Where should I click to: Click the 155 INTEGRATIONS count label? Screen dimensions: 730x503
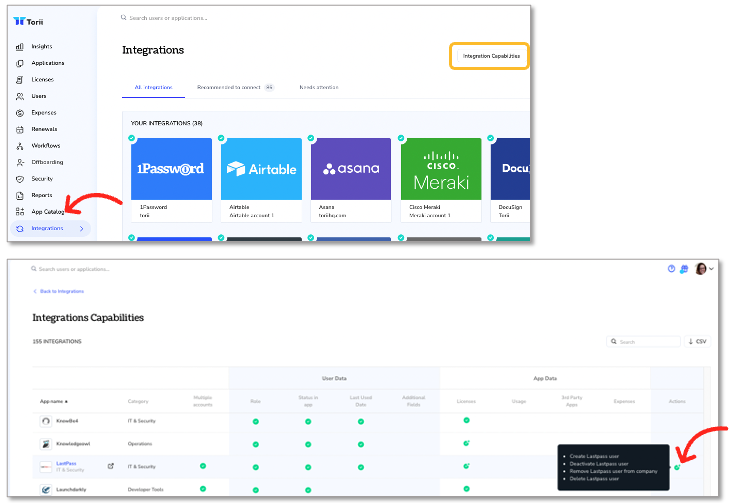point(57,341)
